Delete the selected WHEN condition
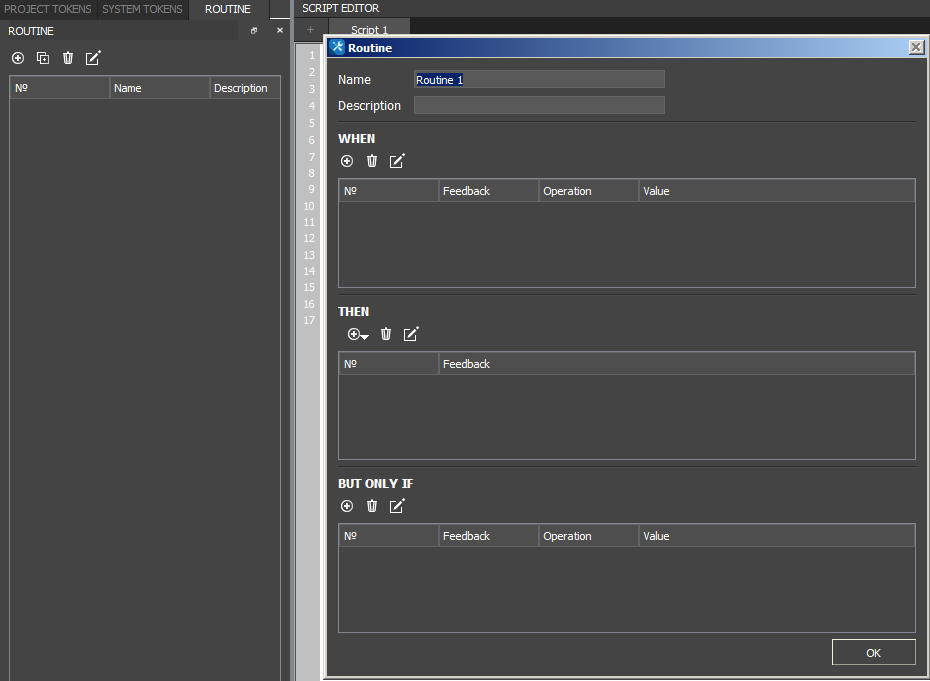 [372, 161]
